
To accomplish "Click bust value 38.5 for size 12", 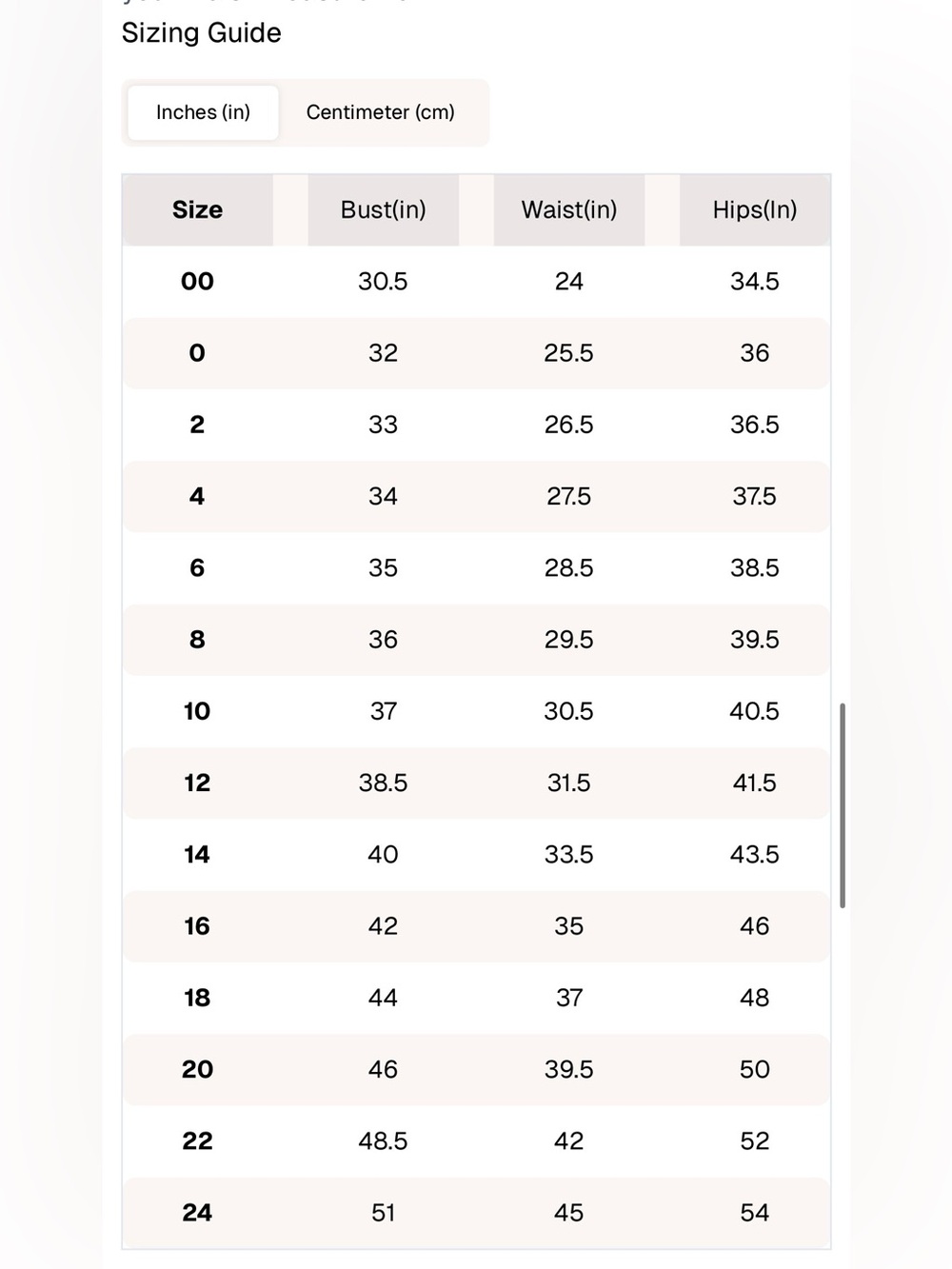I will click(383, 783).
